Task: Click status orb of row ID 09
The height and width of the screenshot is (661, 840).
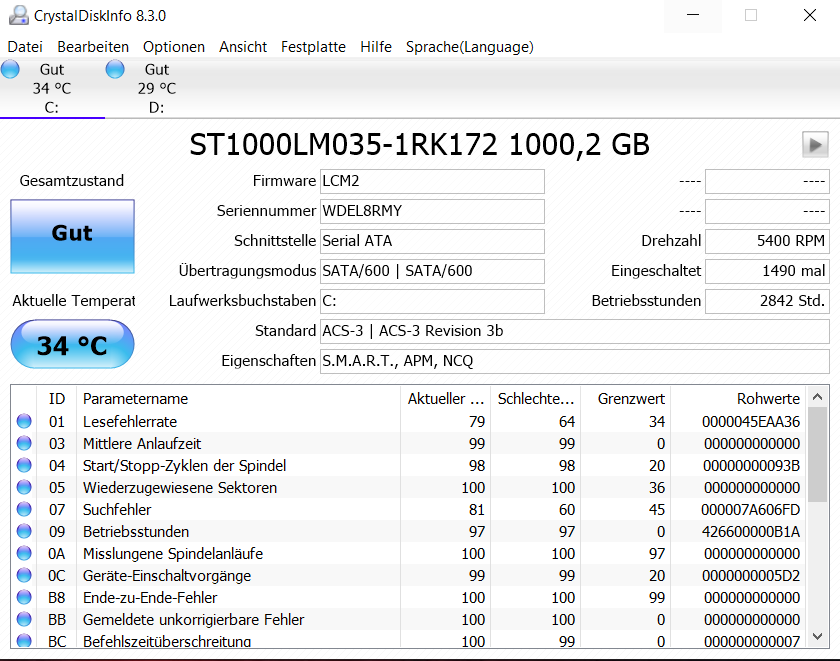Action: (24, 531)
